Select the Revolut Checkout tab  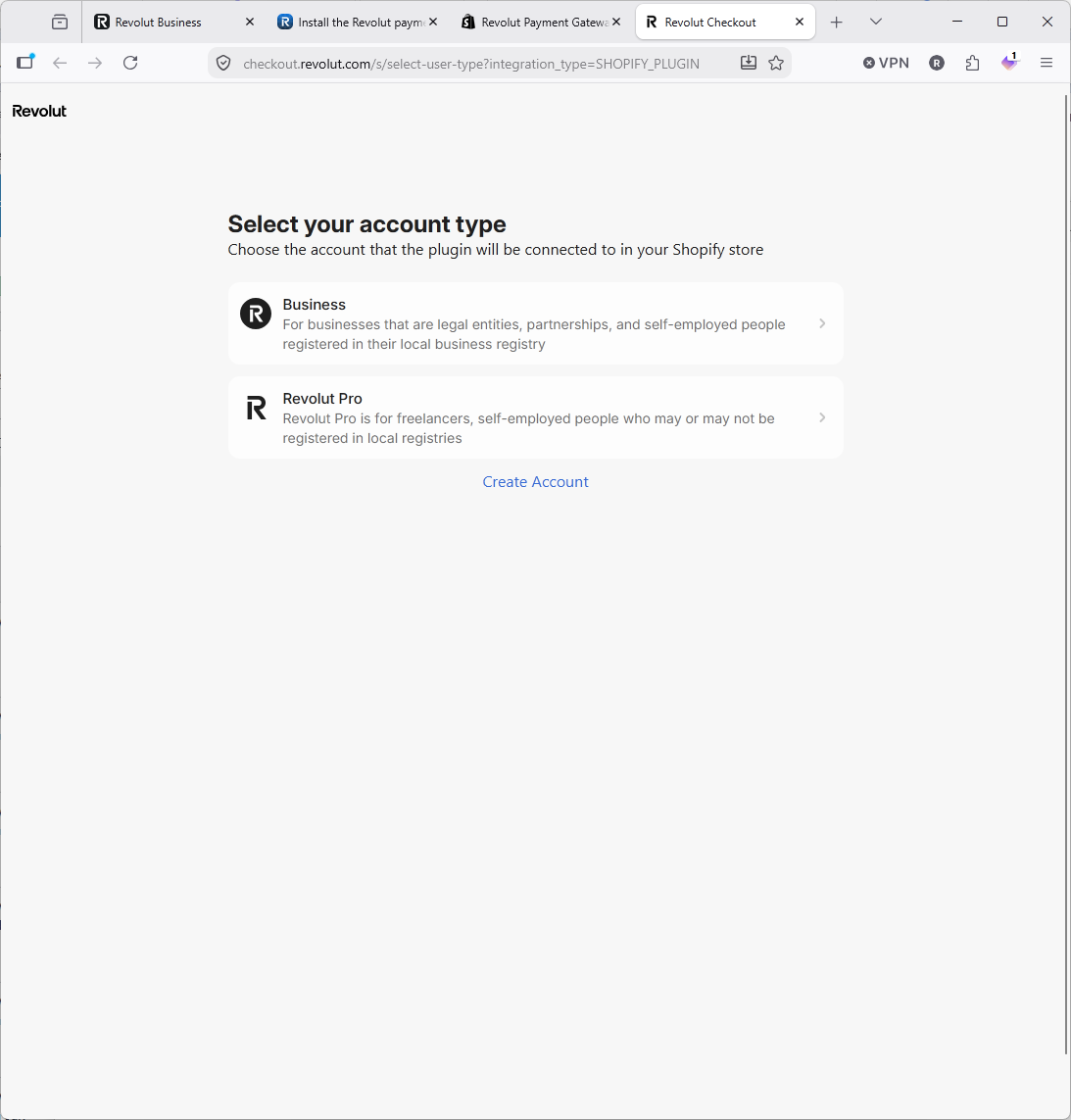click(x=724, y=23)
